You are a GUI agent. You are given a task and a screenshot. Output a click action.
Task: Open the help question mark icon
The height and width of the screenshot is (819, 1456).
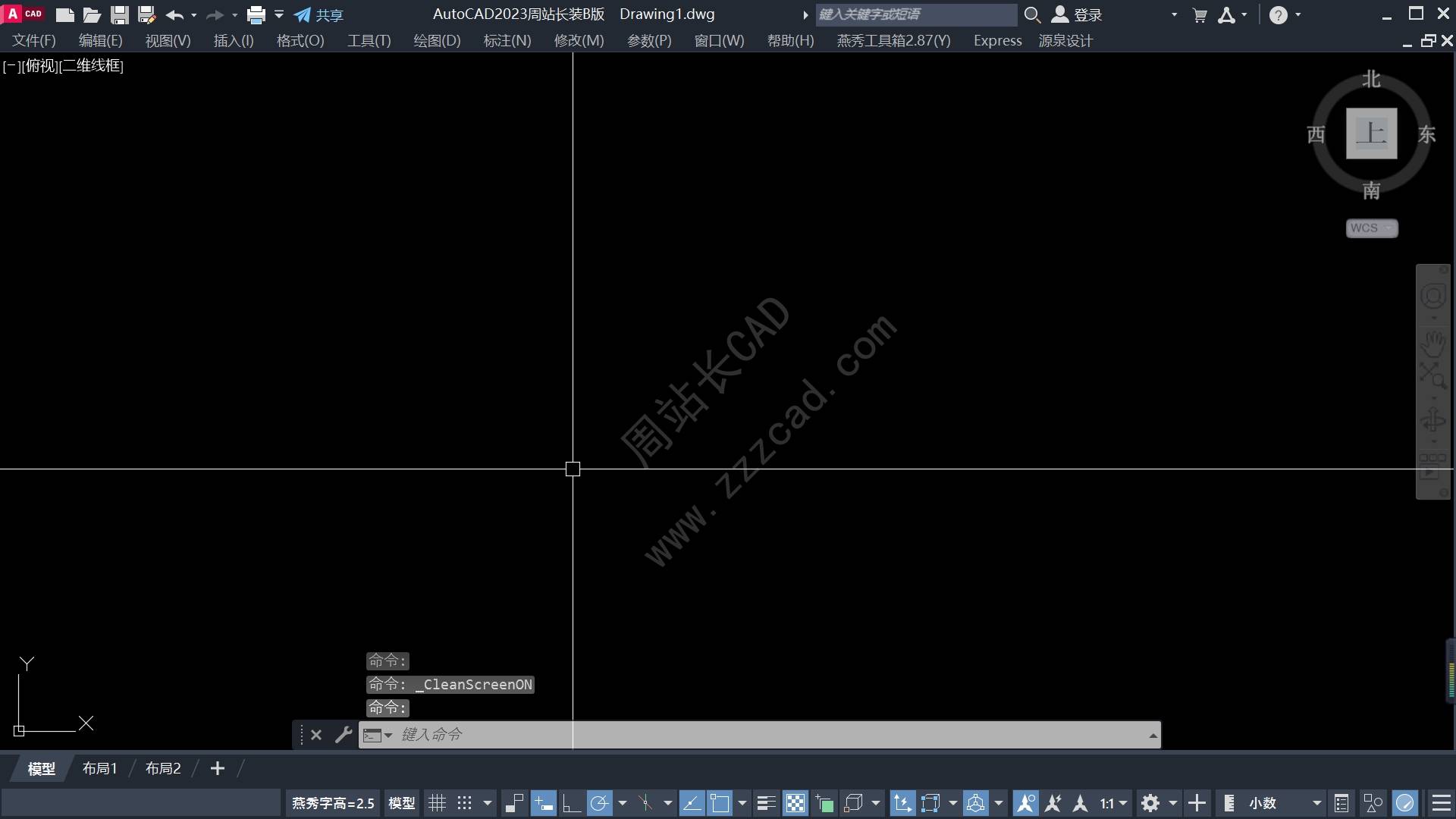pos(1278,14)
